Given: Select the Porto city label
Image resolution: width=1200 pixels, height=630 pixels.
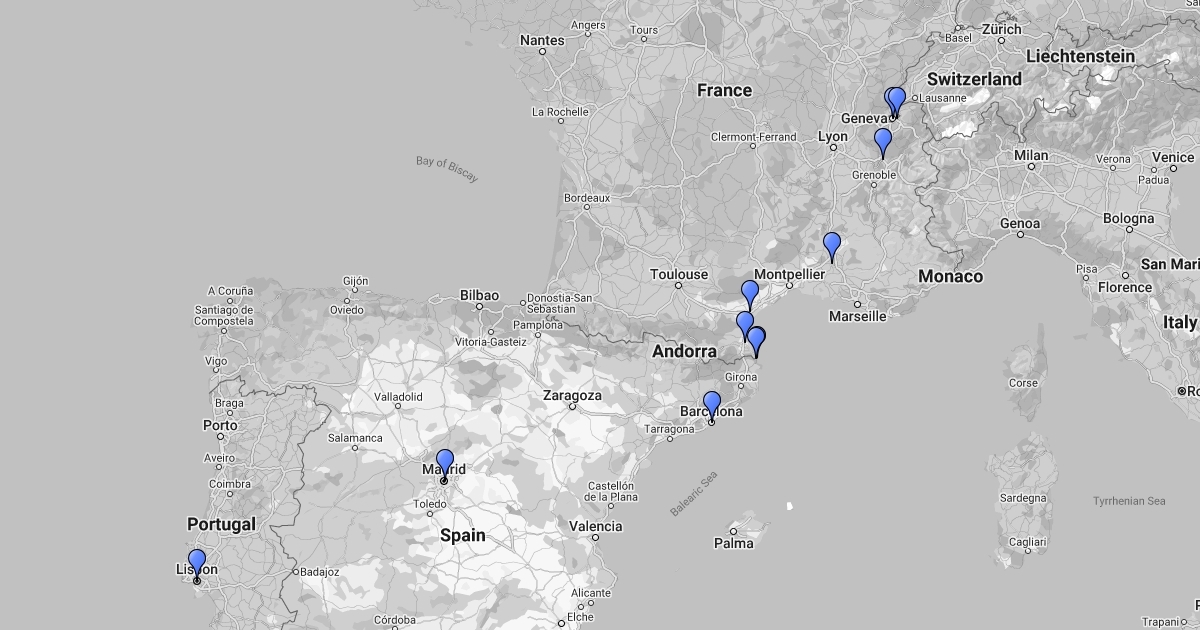Looking at the screenshot, I should (x=220, y=425).
